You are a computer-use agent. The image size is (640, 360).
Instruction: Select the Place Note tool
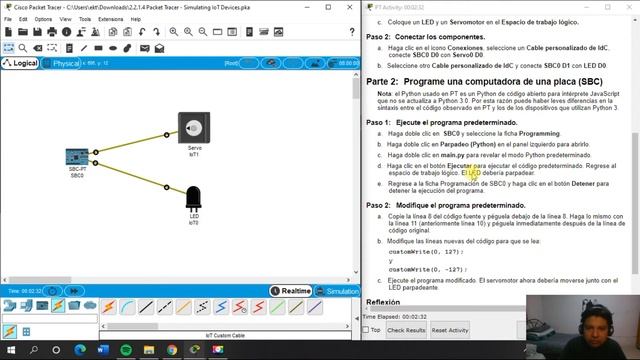pos(69,48)
